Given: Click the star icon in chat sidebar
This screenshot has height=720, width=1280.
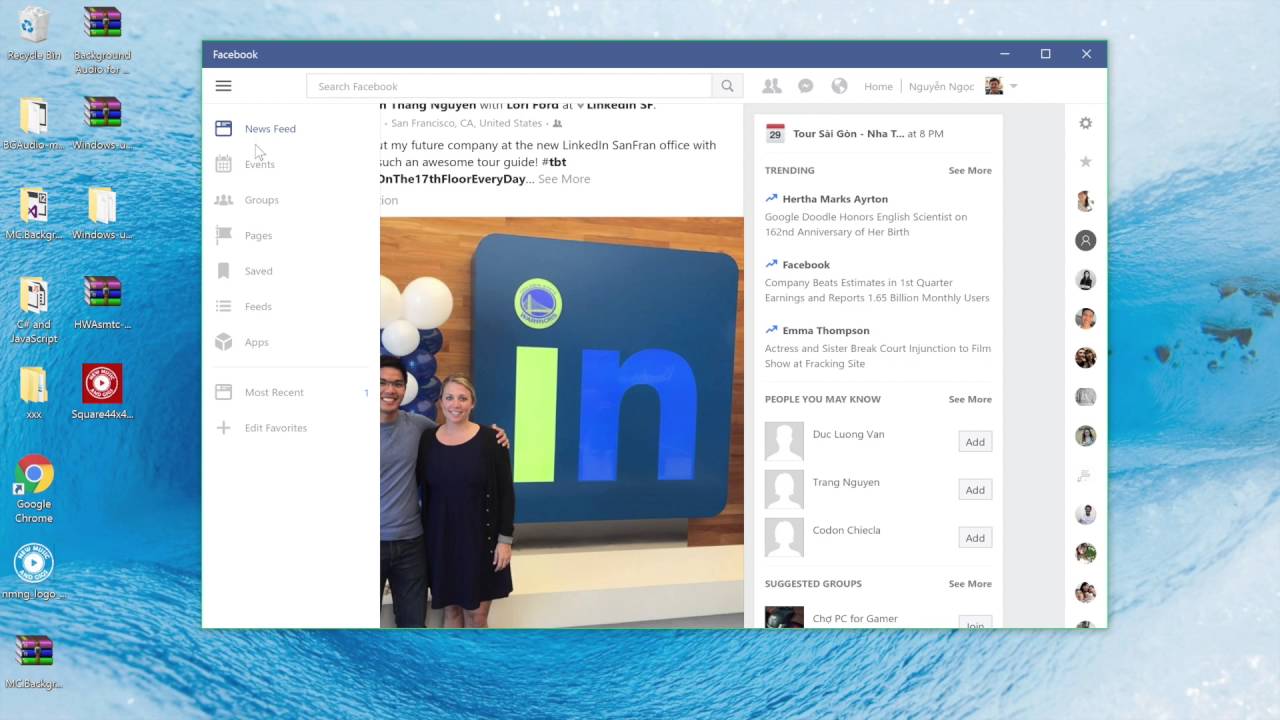Looking at the screenshot, I should [x=1085, y=161].
